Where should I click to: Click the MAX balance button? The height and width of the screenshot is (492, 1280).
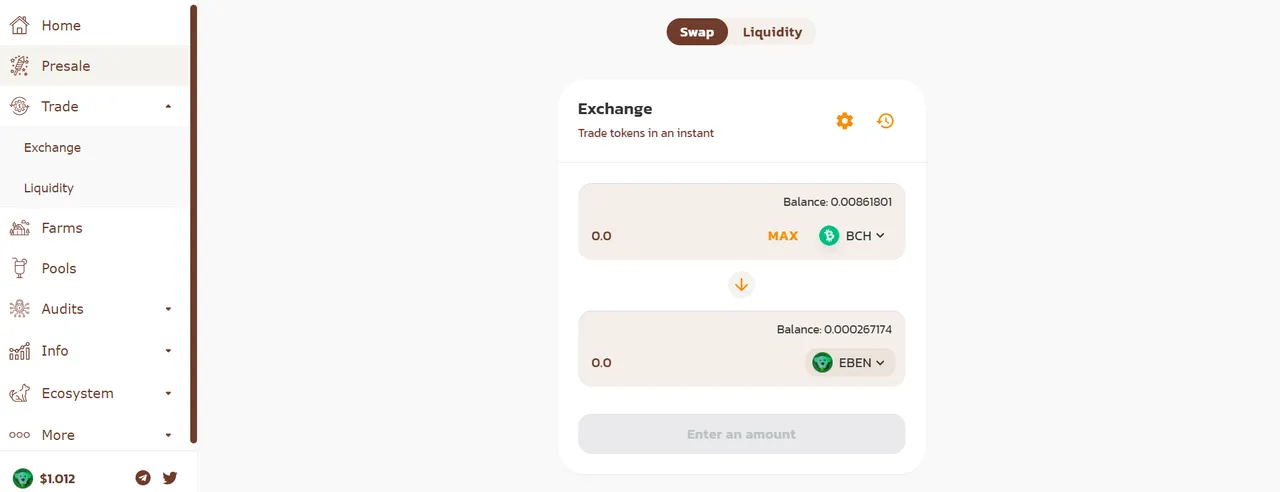[x=783, y=236]
